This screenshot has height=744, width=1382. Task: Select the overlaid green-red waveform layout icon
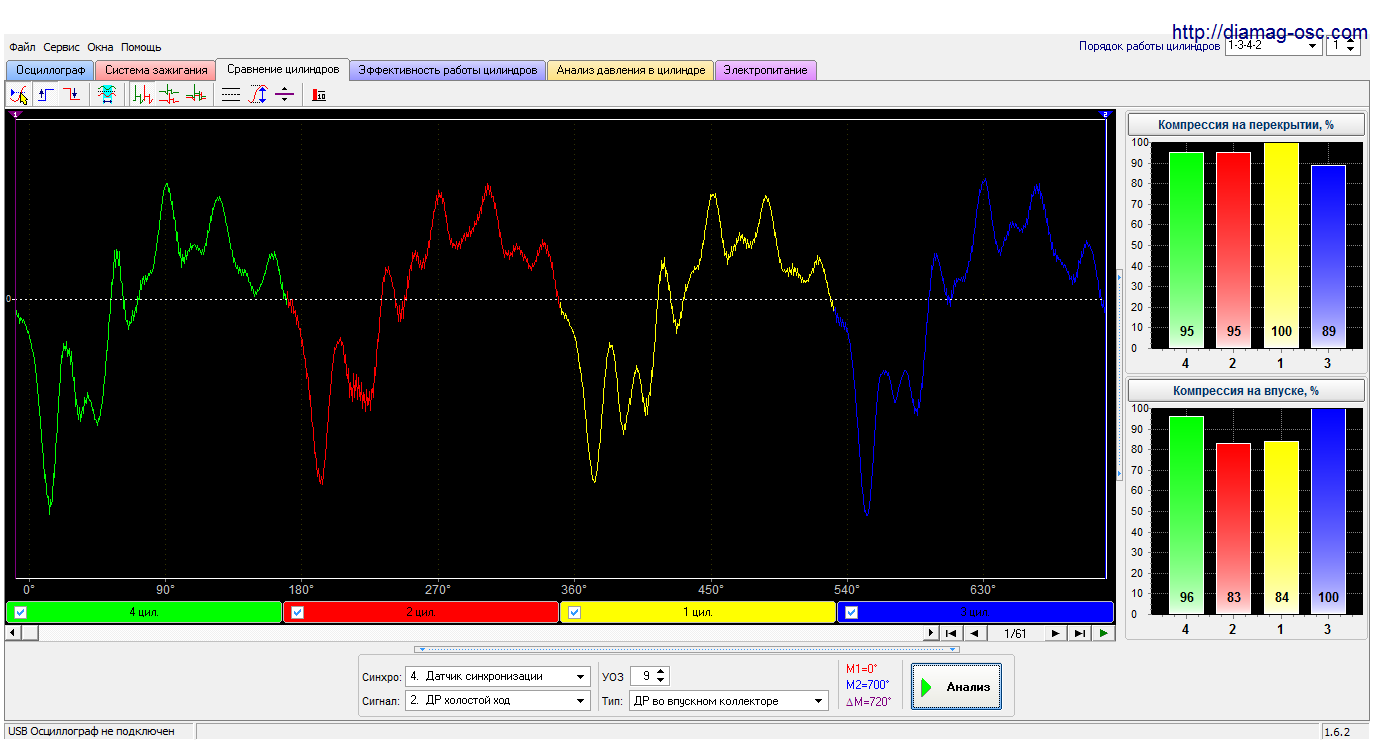pos(196,95)
